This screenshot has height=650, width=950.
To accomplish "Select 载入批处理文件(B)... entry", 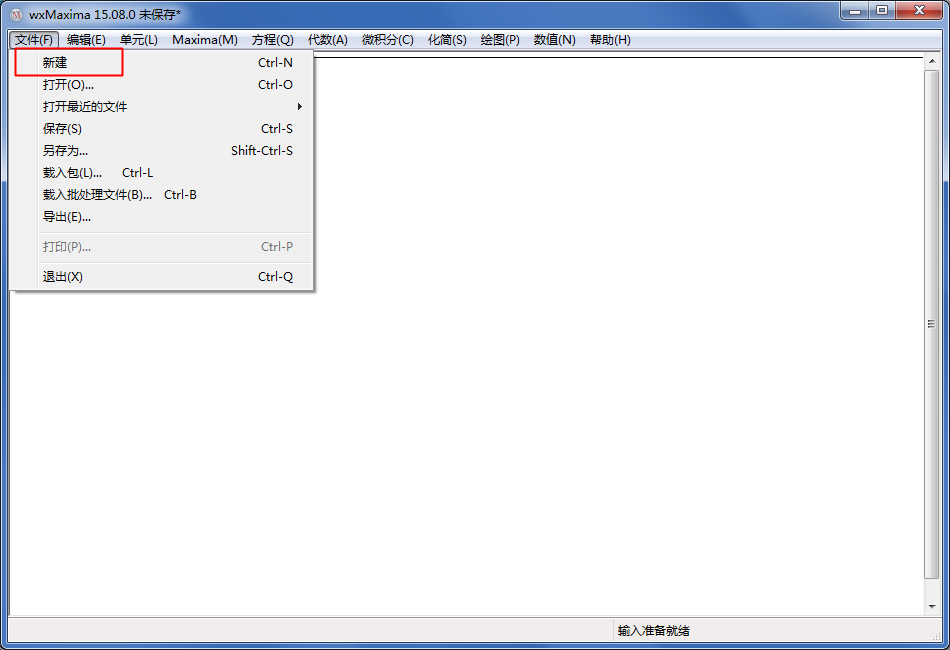I will pyautogui.click(x=162, y=194).
